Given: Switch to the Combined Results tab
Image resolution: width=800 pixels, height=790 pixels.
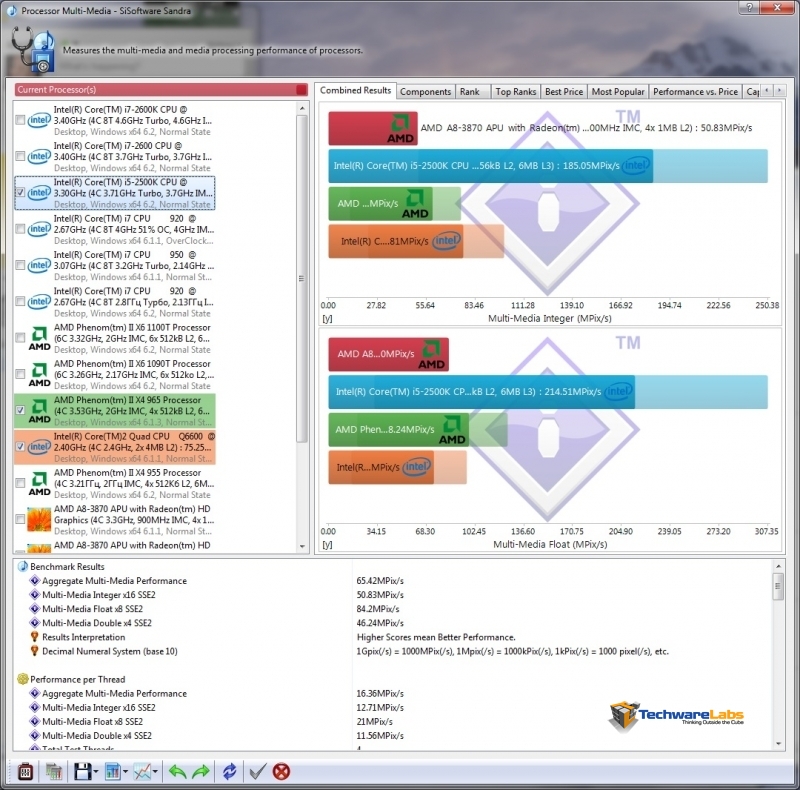Looking at the screenshot, I should (355, 90).
